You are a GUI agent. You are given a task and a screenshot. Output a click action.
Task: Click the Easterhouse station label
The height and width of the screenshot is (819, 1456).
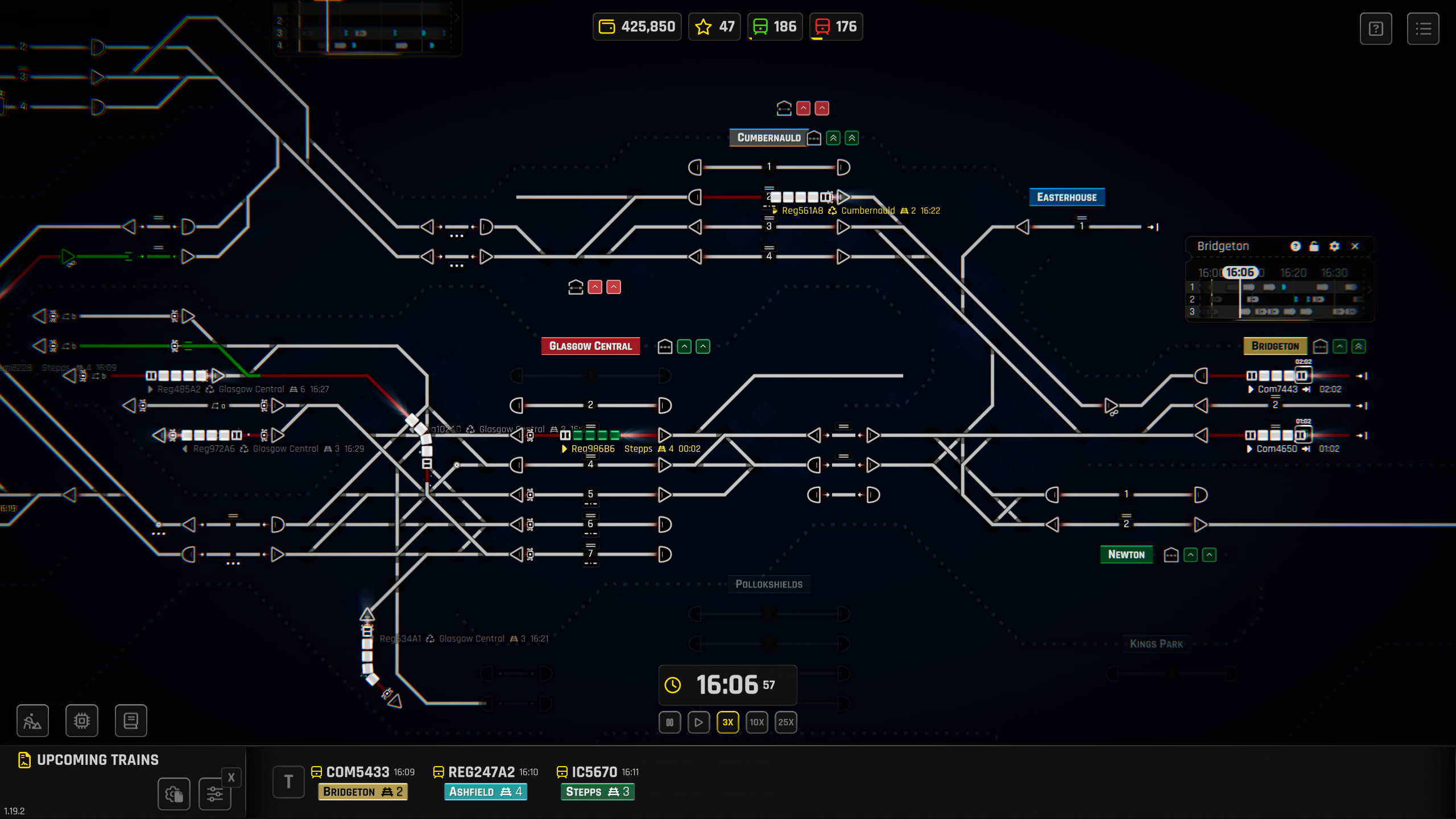(x=1066, y=197)
